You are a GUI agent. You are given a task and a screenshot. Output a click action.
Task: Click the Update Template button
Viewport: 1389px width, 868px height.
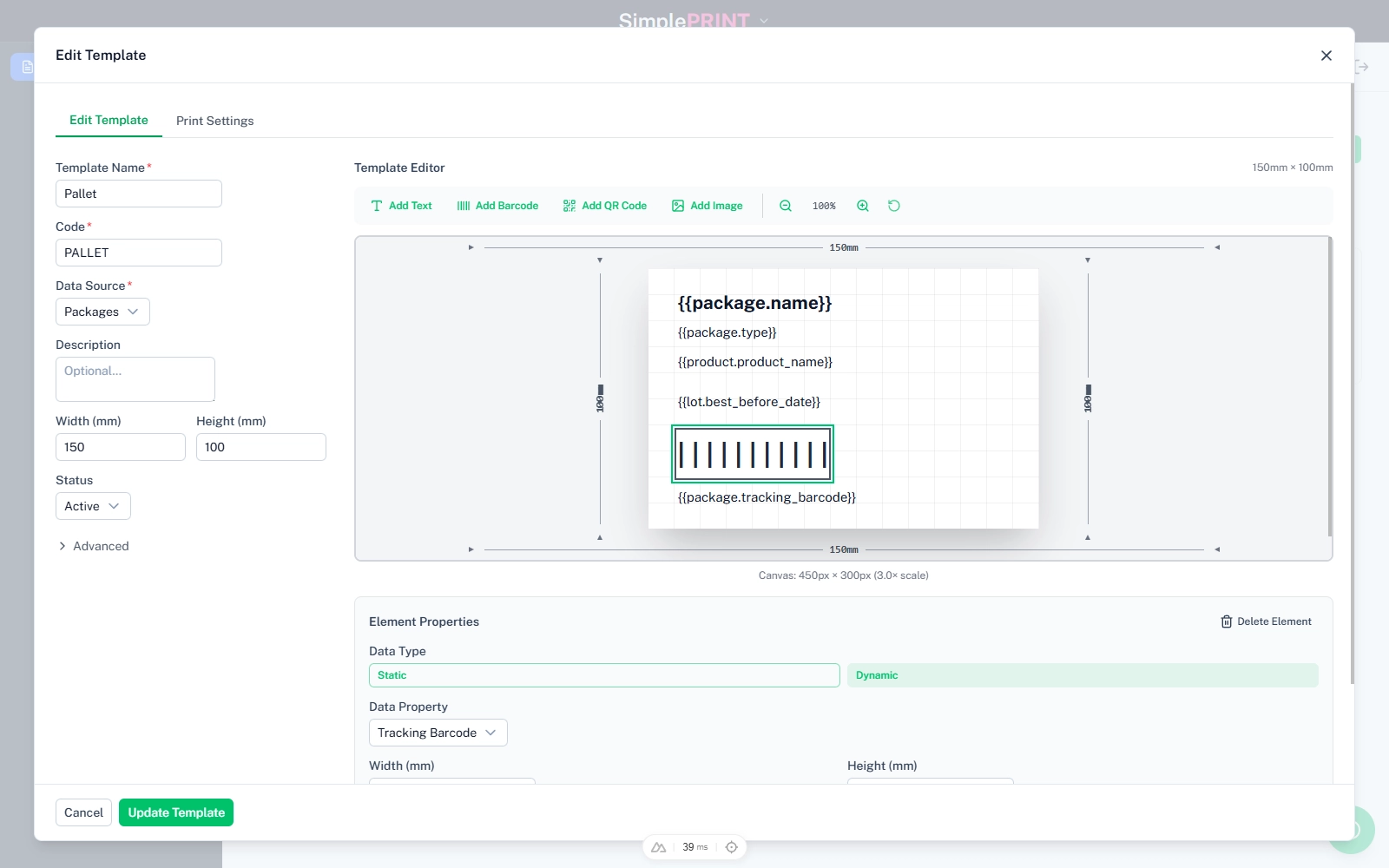tap(176, 812)
